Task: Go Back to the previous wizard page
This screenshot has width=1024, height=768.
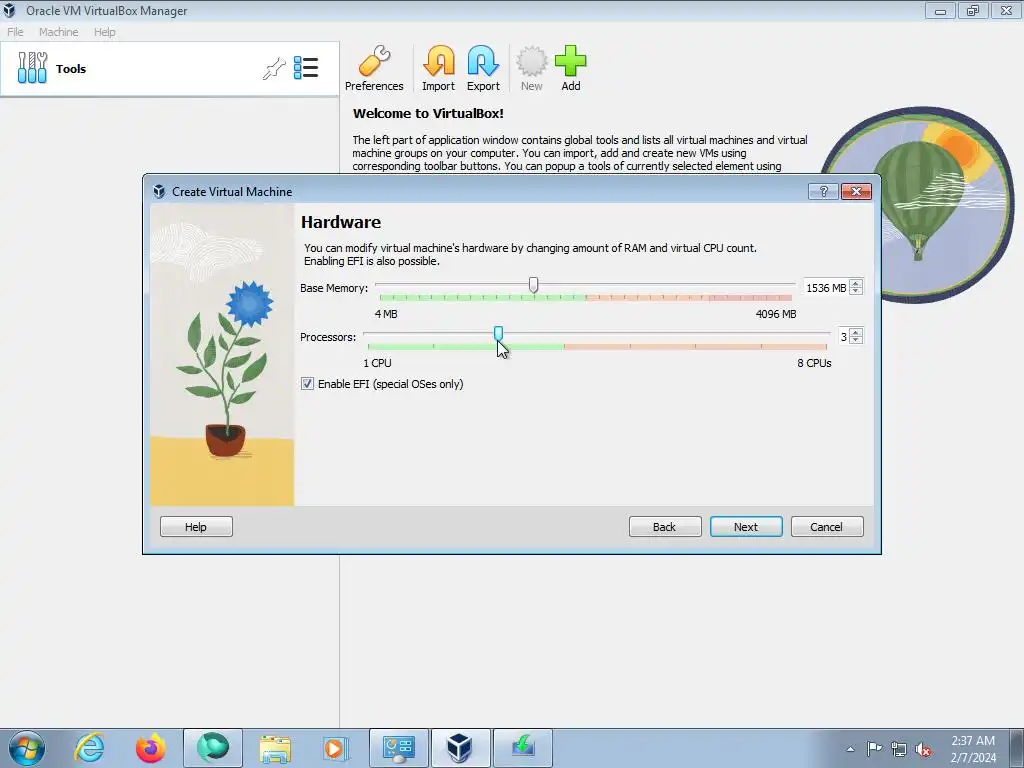Action: tap(665, 527)
